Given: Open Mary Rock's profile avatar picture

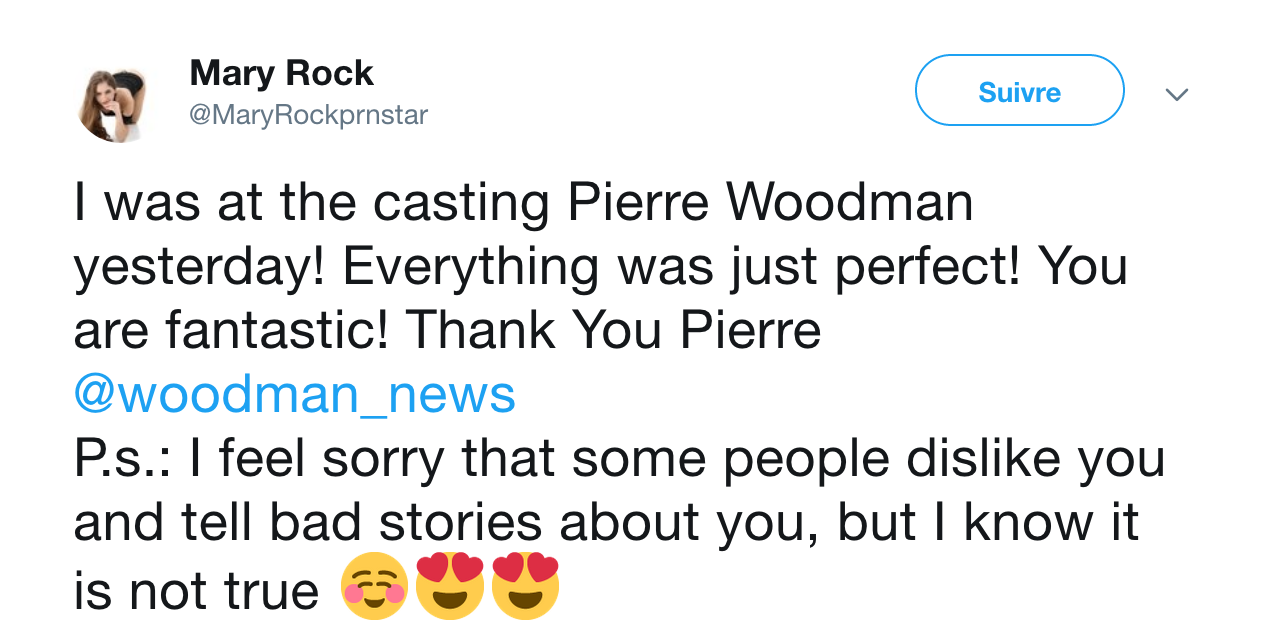Looking at the screenshot, I should 113,105.
